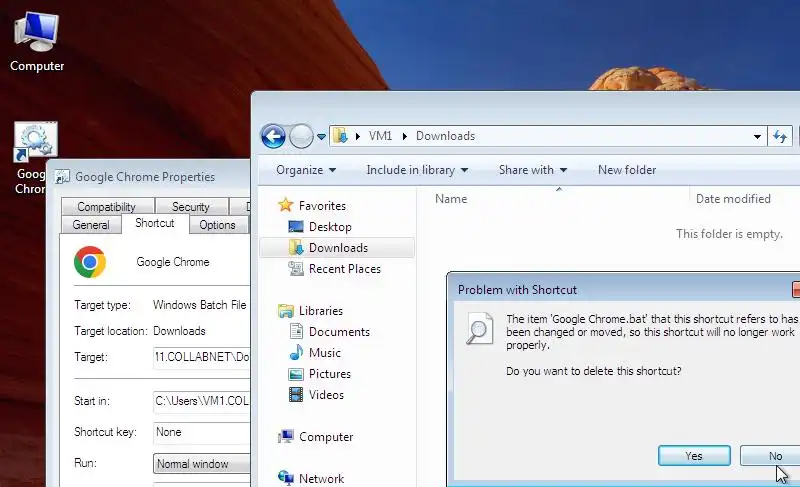Click No in Problem with Shortcut dialog
Screen dimensions: 800x487
click(x=770, y=456)
